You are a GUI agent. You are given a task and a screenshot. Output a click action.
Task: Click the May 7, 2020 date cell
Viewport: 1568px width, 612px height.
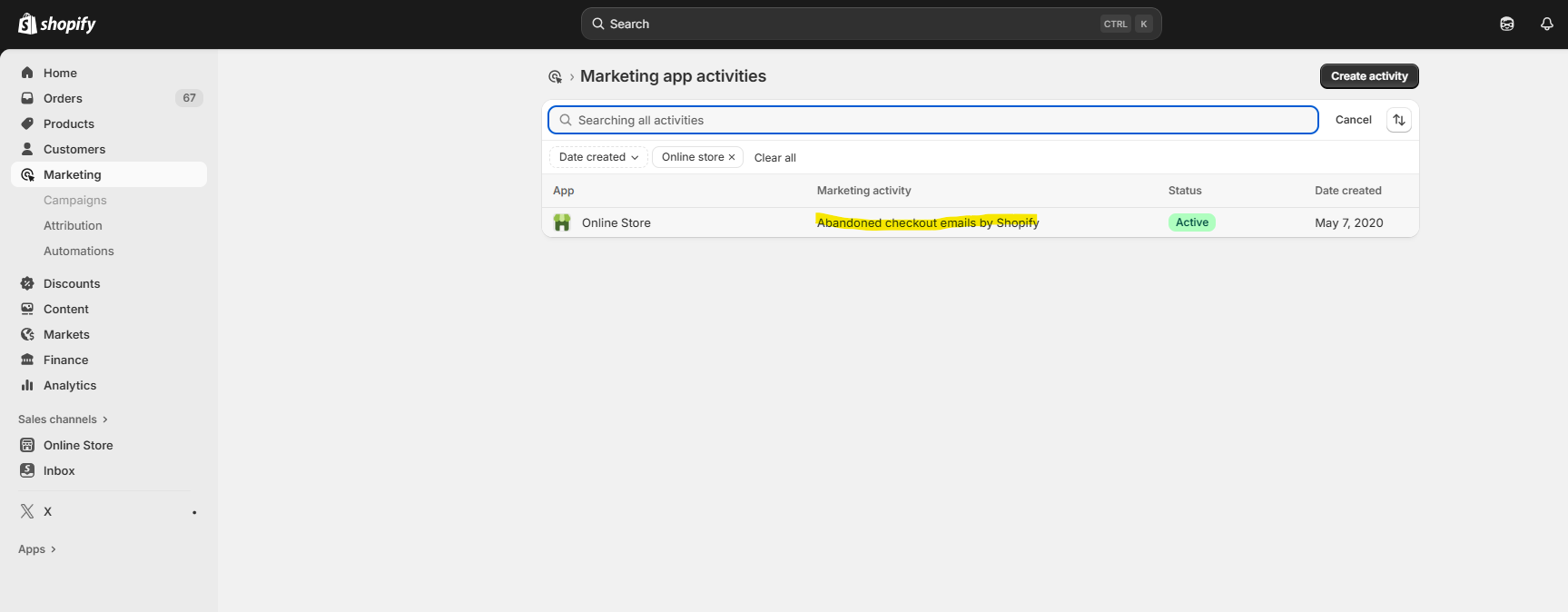click(x=1349, y=222)
